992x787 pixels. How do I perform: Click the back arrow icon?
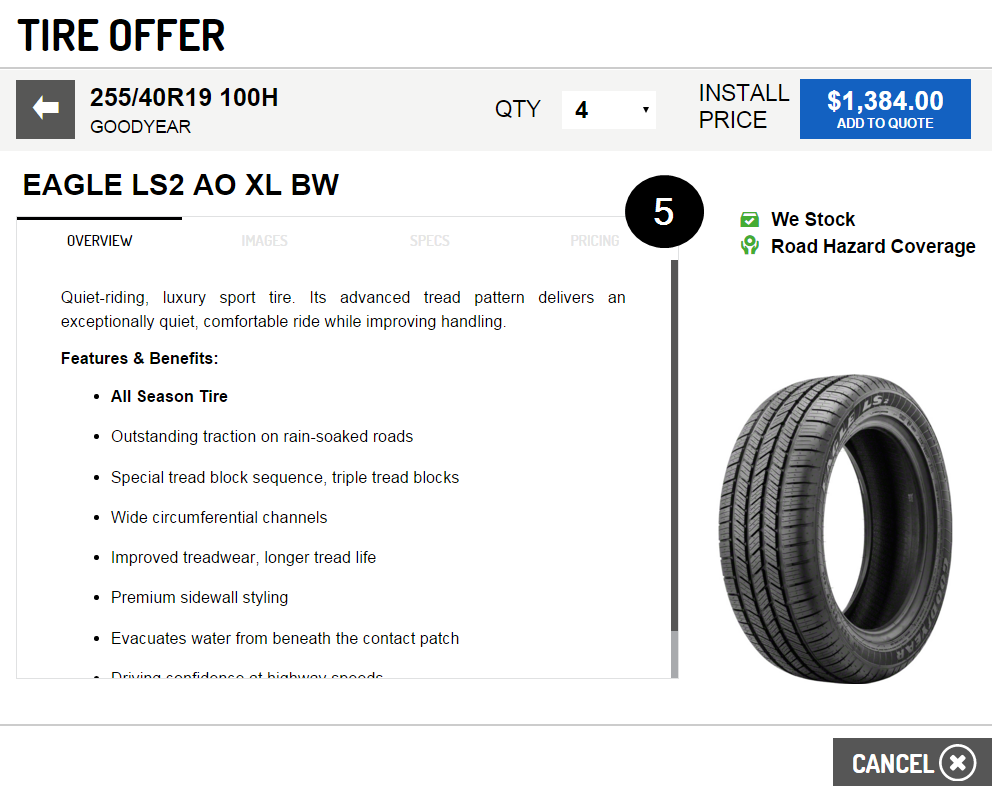[x=45, y=109]
